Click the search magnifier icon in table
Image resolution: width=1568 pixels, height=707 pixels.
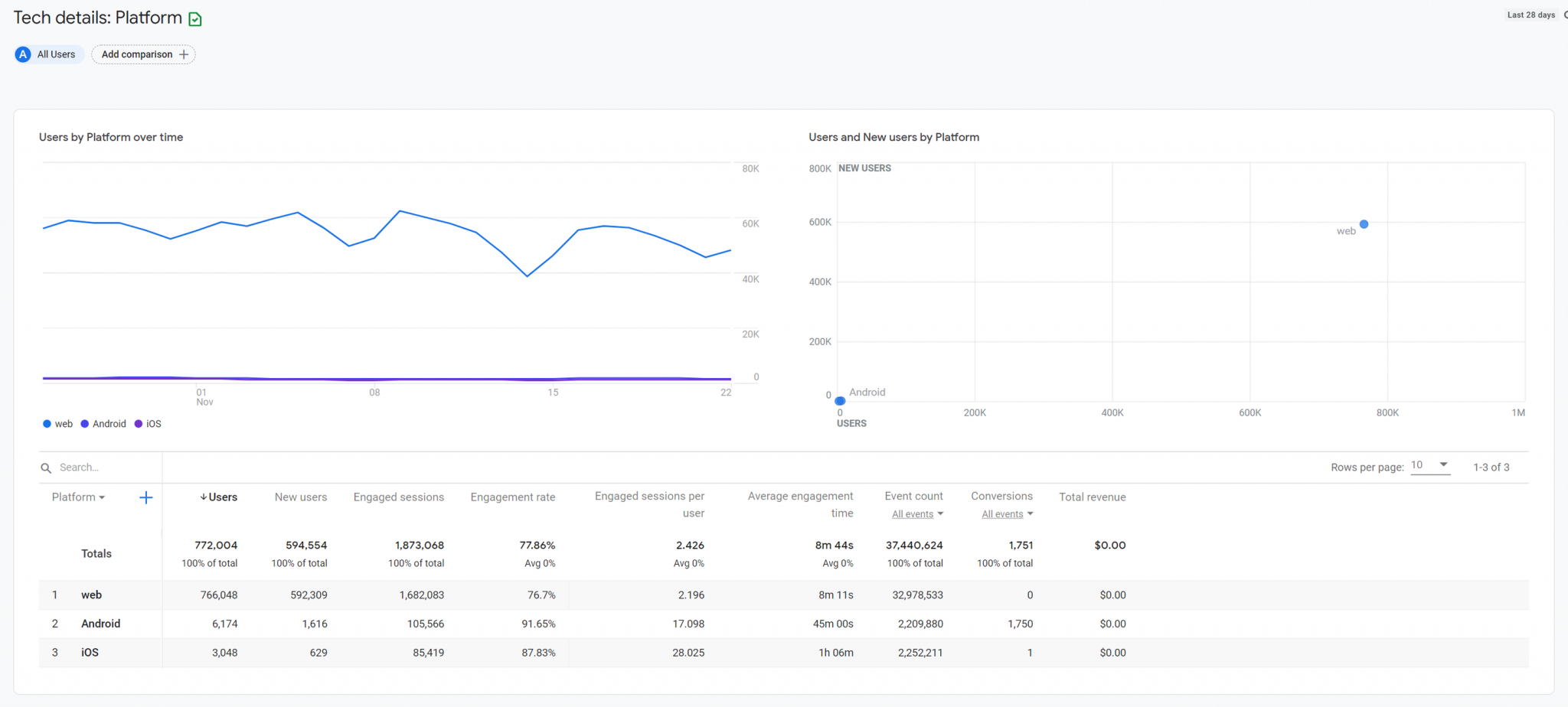click(x=46, y=468)
